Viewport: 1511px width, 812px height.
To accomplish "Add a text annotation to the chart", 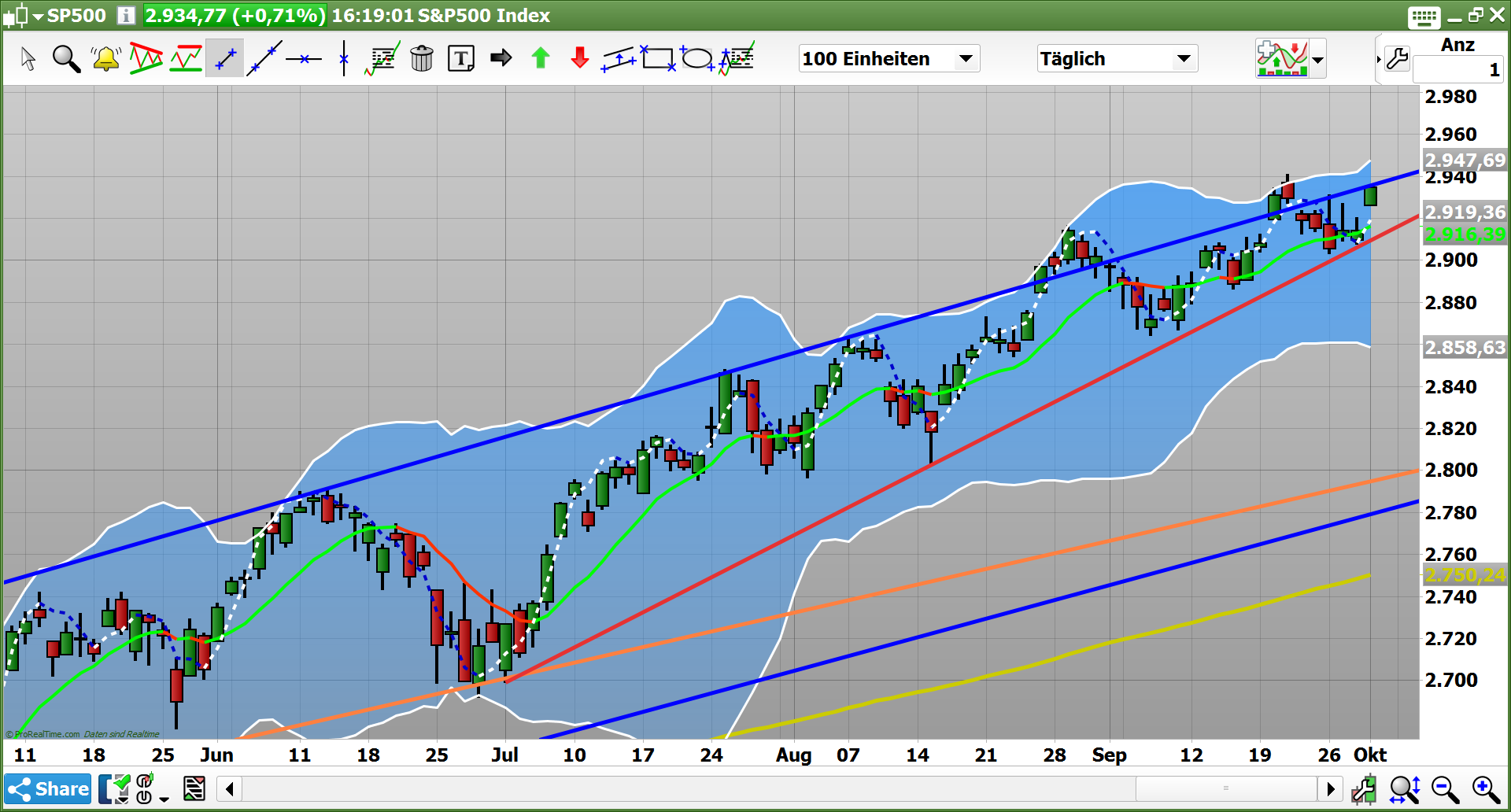I will (x=461, y=59).
